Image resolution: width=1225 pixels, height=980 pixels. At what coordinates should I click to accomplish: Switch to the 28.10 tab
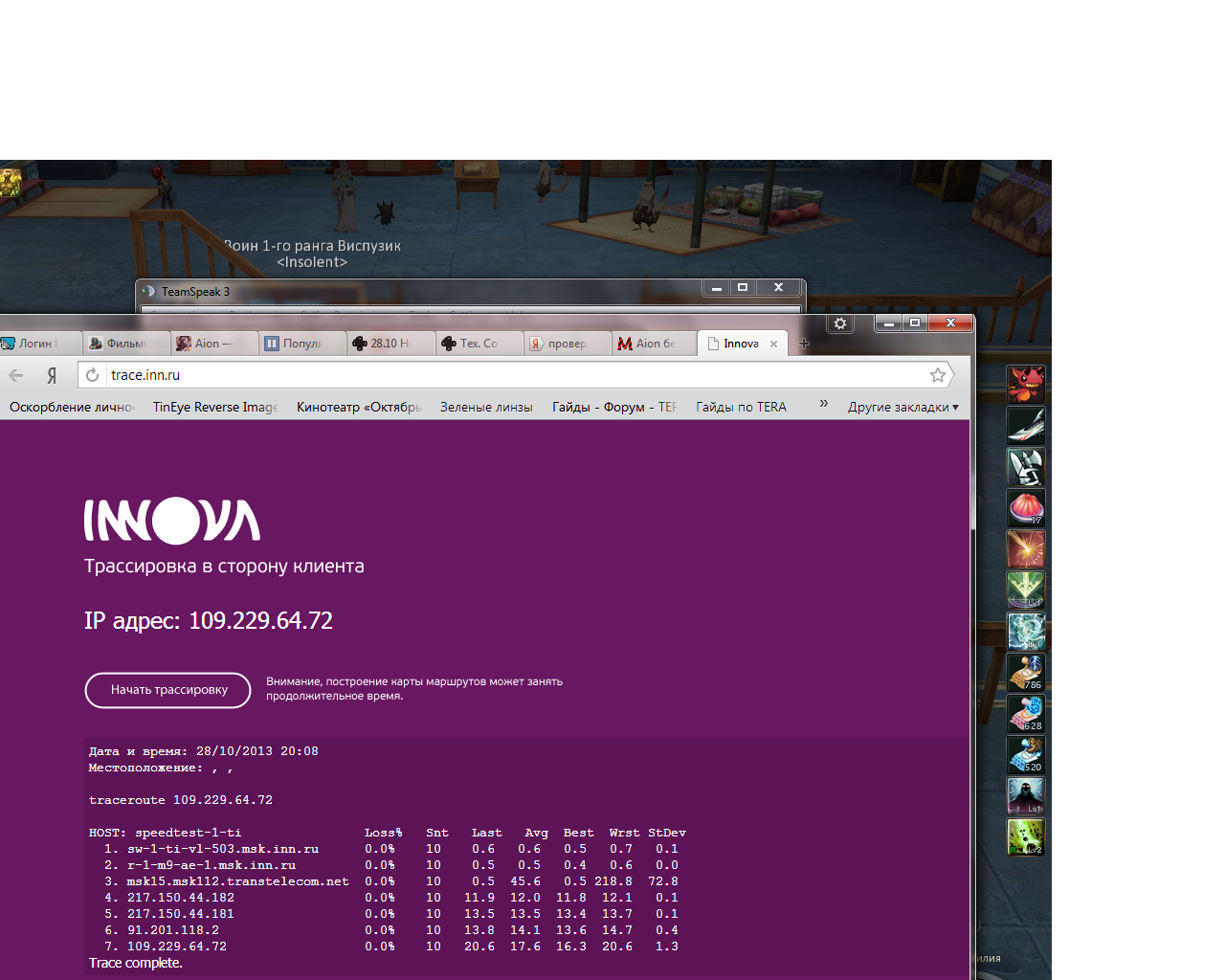pyautogui.click(x=389, y=344)
